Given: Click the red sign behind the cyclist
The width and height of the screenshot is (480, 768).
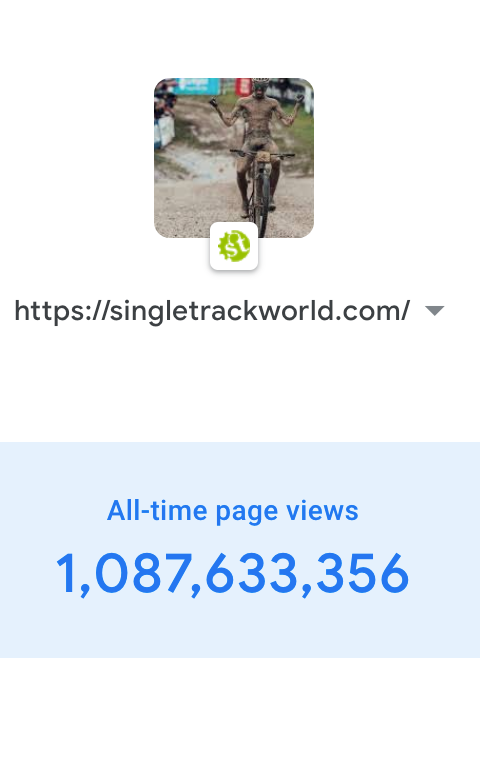Looking at the screenshot, I should (243, 86).
